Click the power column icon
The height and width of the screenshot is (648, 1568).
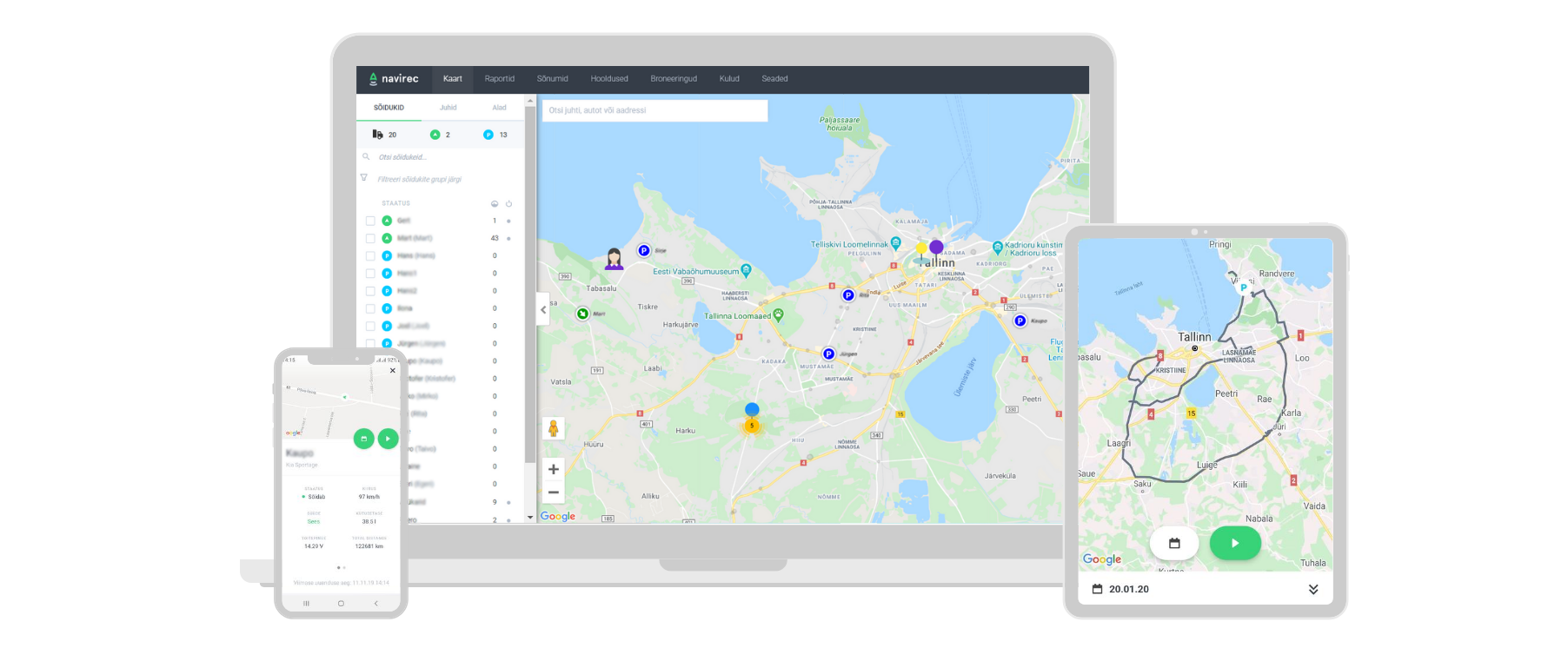pos(509,204)
